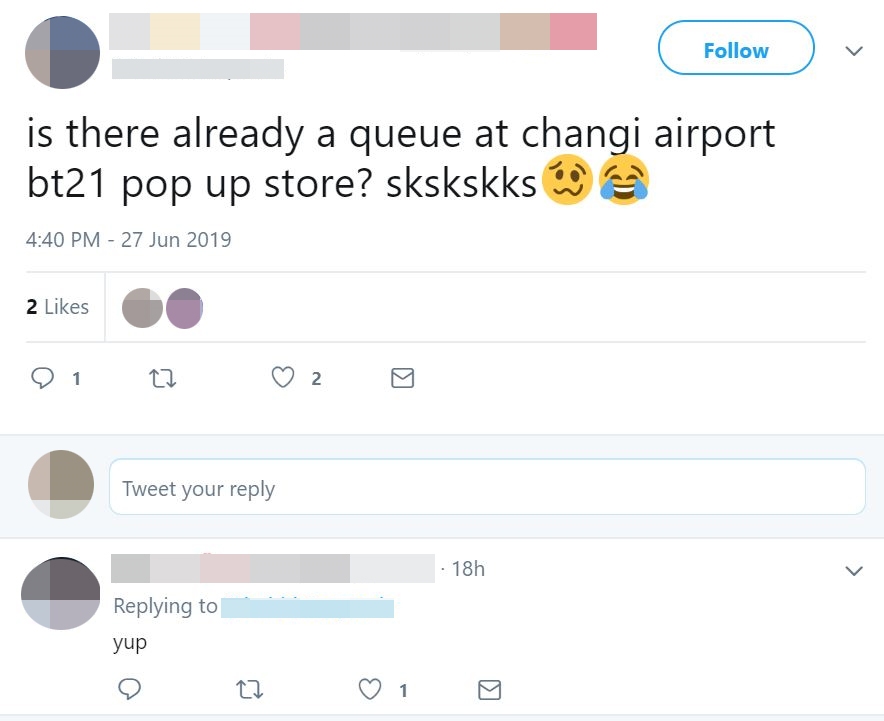This screenshot has height=721, width=884.
Task: Retweet the 'yup' reply
Action: click(x=249, y=689)
